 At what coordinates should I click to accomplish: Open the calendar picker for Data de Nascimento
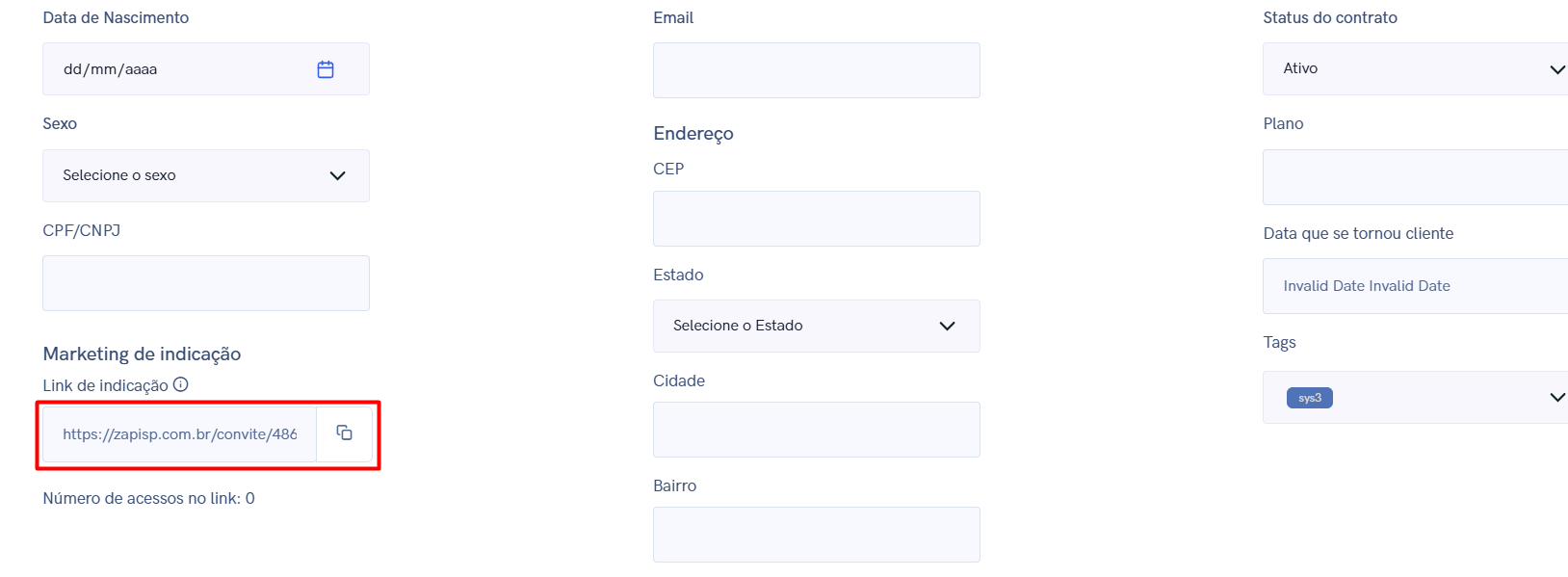coord(326,69)
